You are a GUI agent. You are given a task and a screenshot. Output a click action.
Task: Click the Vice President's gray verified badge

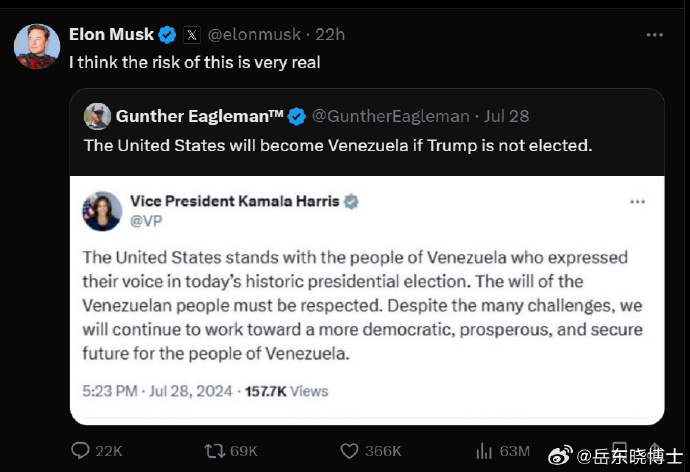[351, 201]
